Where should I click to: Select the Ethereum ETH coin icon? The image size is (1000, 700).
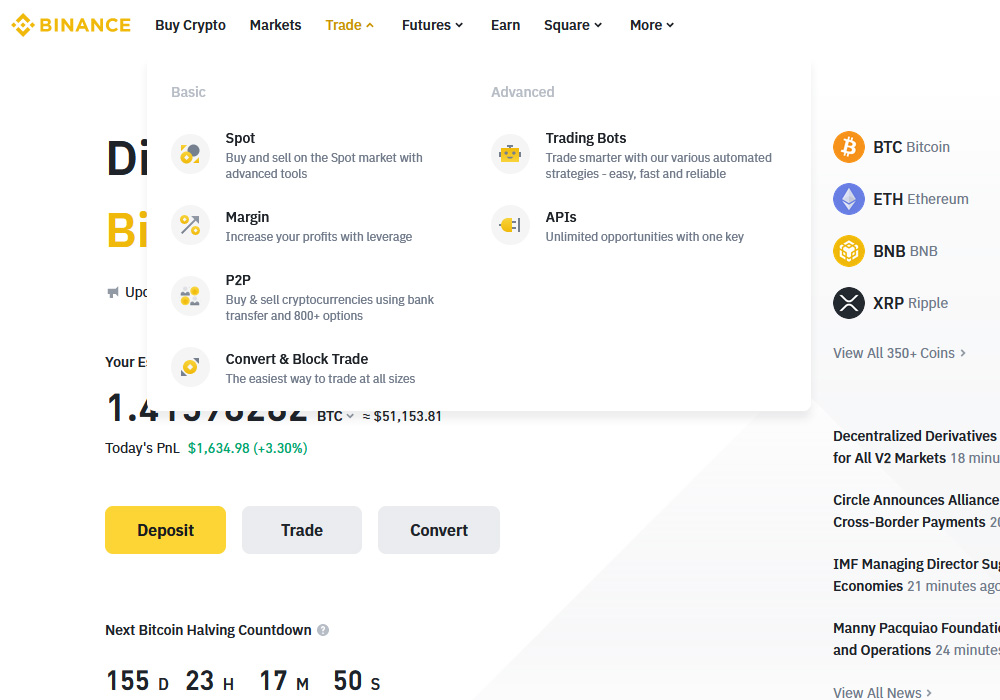pos(849,199)
